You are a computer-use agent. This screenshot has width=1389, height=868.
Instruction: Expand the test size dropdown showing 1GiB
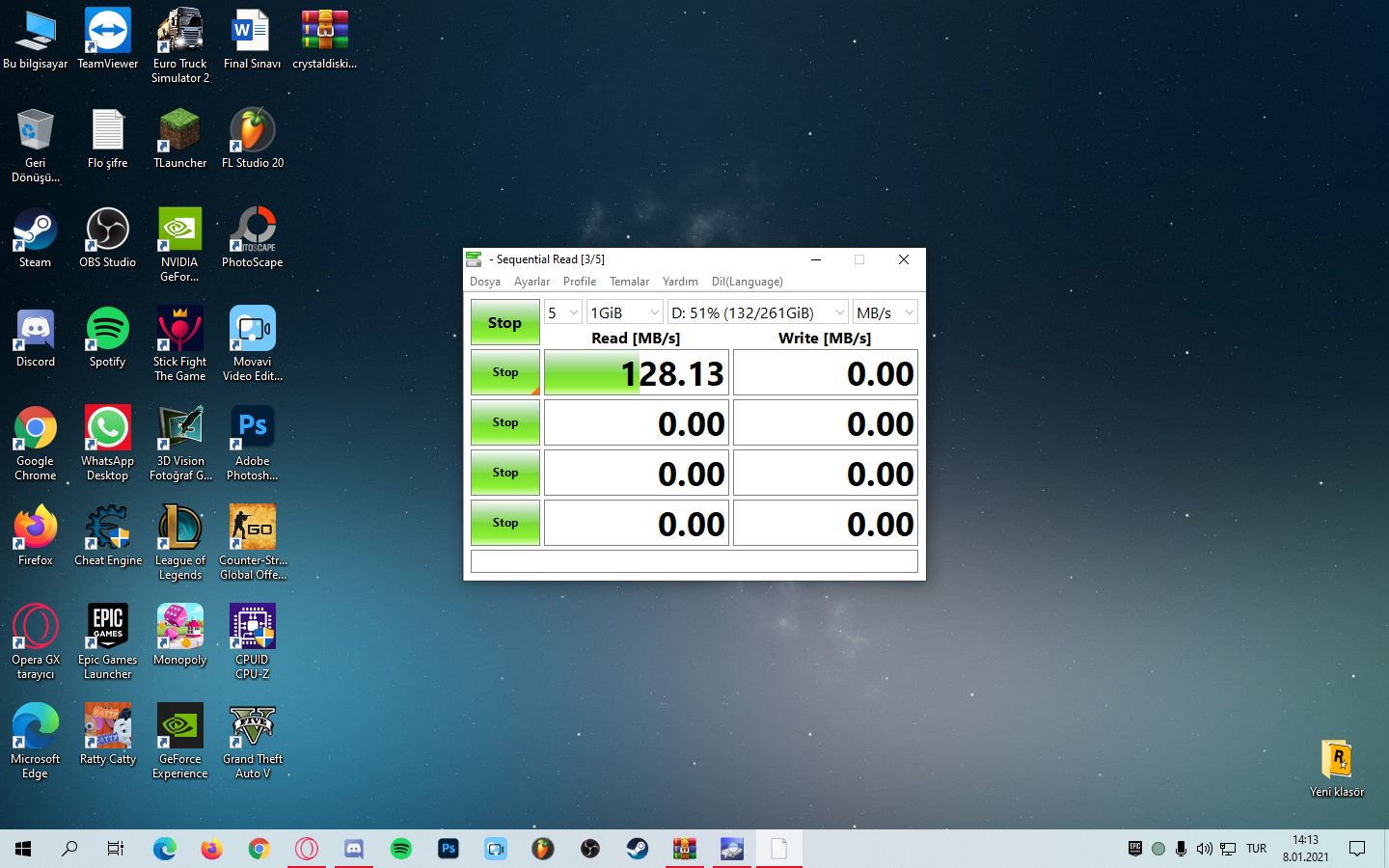(x=625, y=312)
